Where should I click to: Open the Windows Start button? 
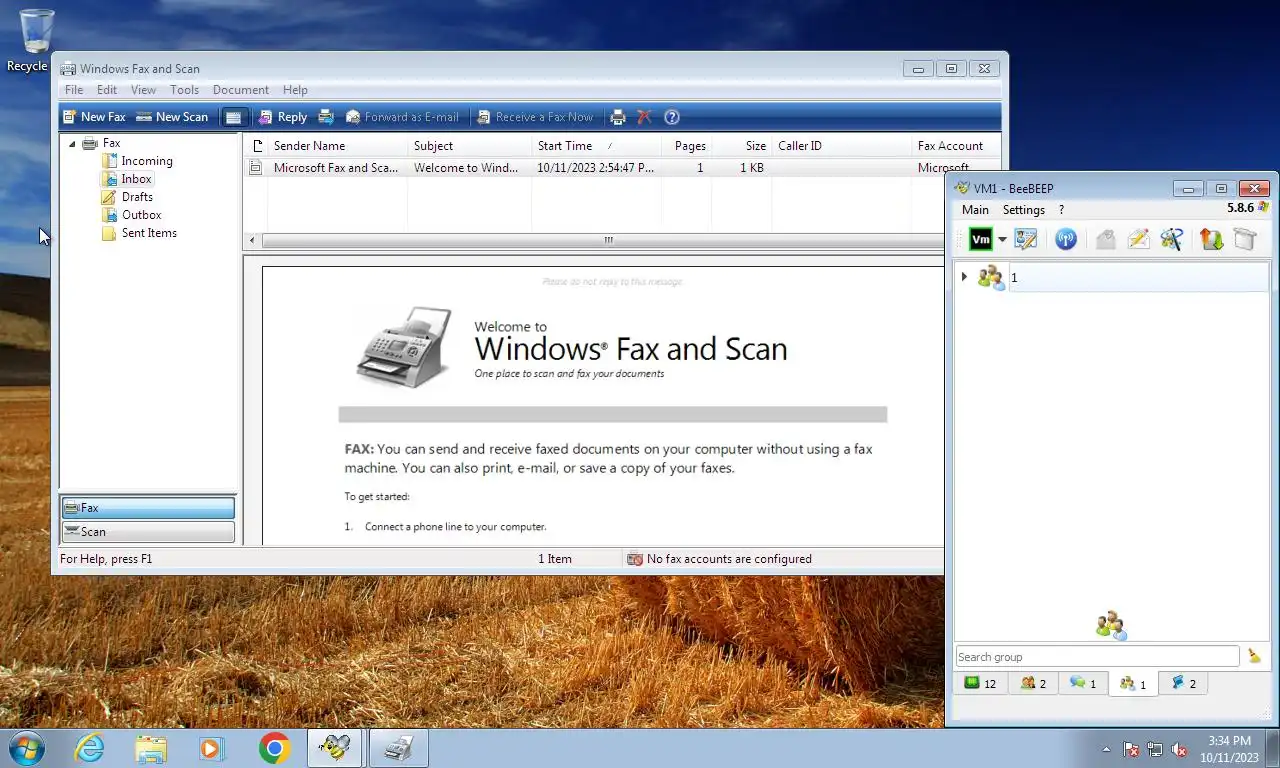[x=27, y=748]
